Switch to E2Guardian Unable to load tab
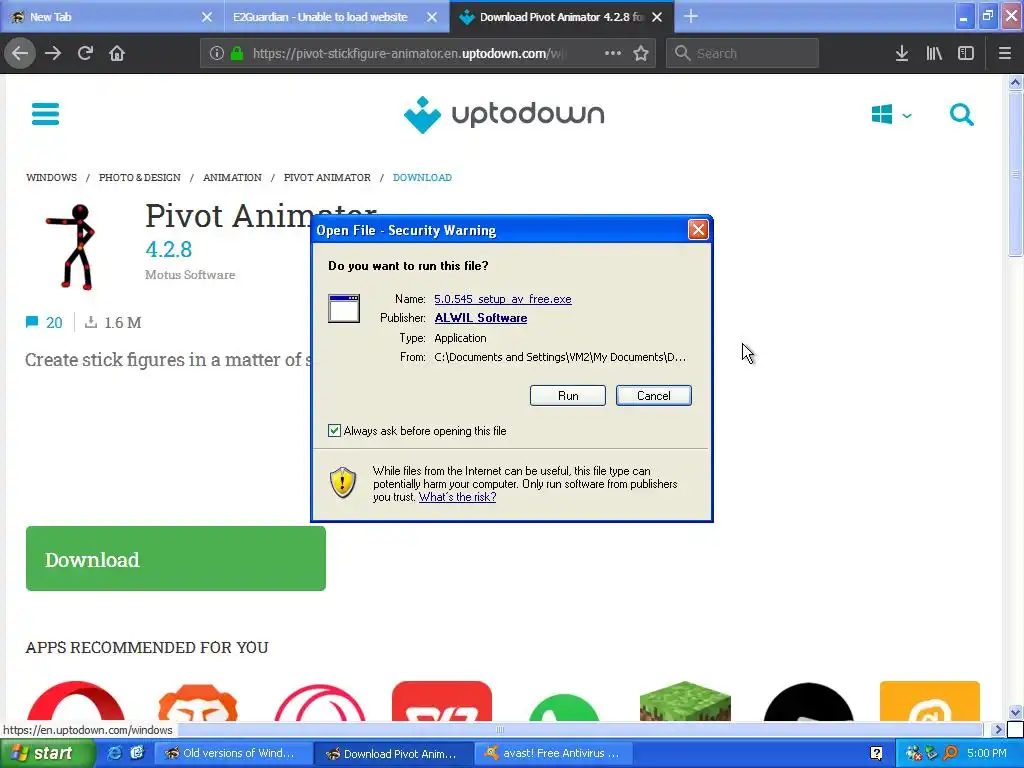The image size is (1024, 768). click(x=320, y=17)
